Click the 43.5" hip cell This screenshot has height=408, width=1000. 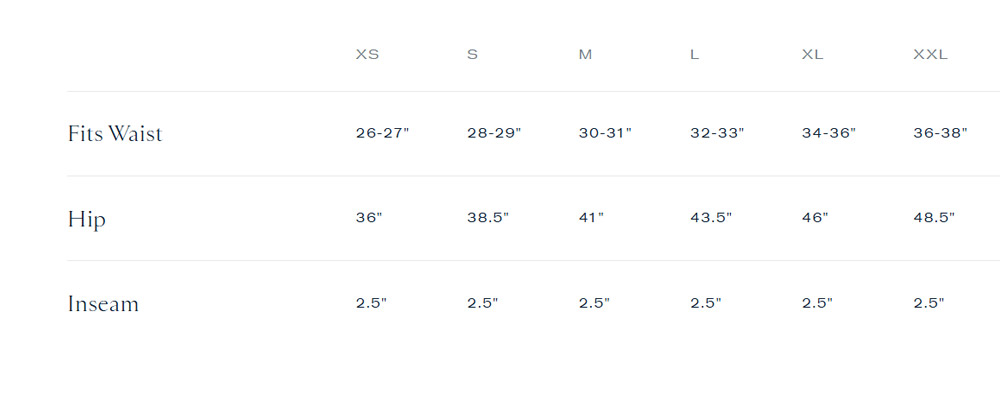(x=711, y=217)
